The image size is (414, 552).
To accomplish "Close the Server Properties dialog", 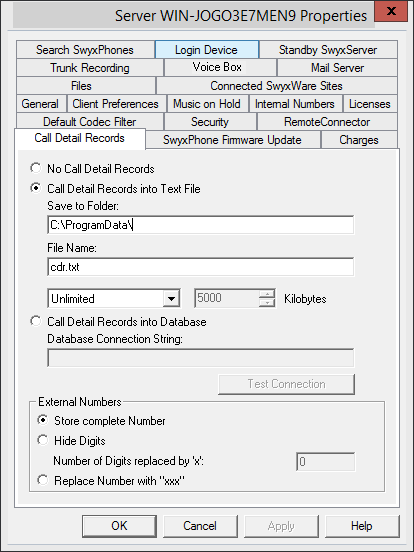I will pyautogui.click(x=391, y=12).
